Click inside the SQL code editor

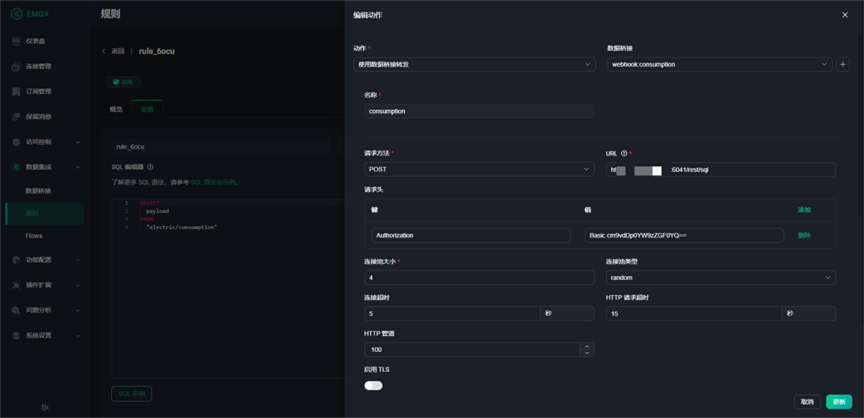(x=228, y=288)
